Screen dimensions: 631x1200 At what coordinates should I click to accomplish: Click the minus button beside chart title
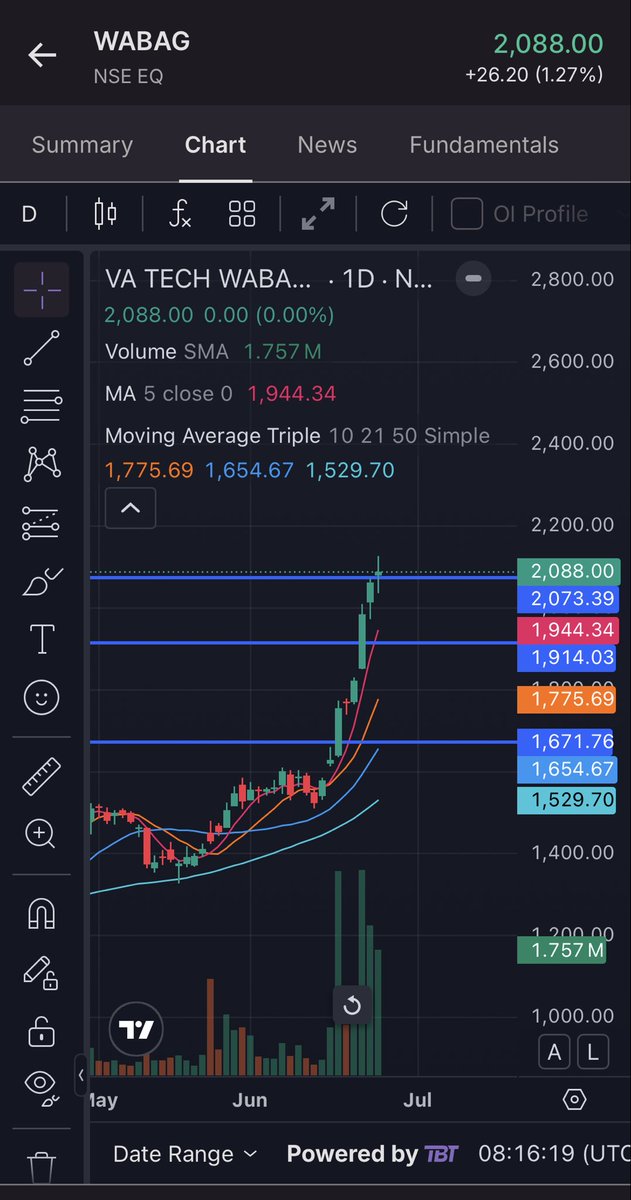(474, 278)
